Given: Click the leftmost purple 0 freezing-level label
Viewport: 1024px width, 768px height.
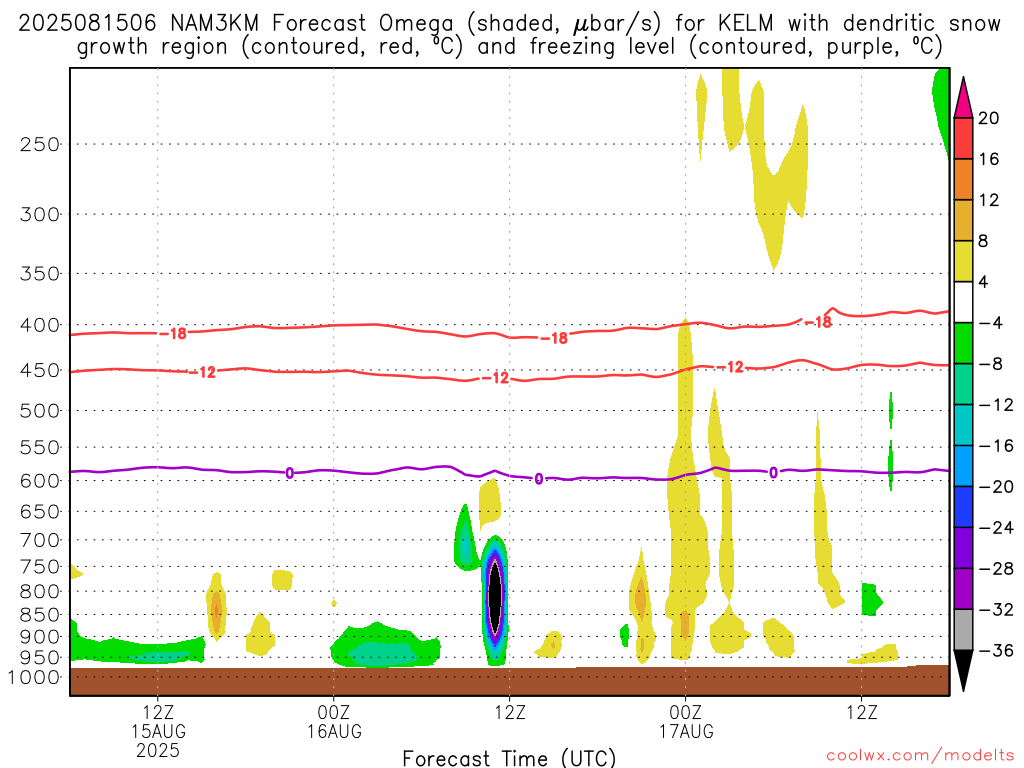Looking at the screenshot, I should (x=289, y=473).
